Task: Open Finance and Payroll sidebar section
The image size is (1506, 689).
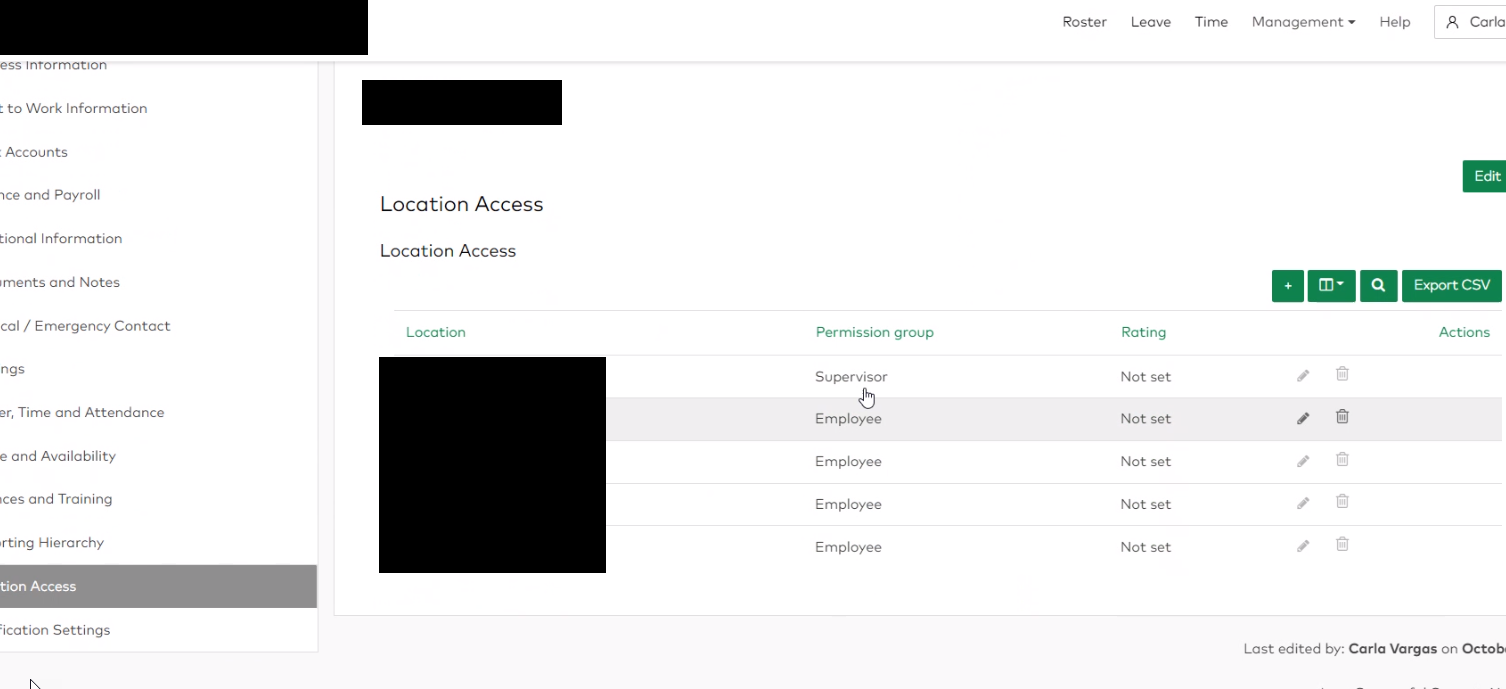Action: pos(50,195)
